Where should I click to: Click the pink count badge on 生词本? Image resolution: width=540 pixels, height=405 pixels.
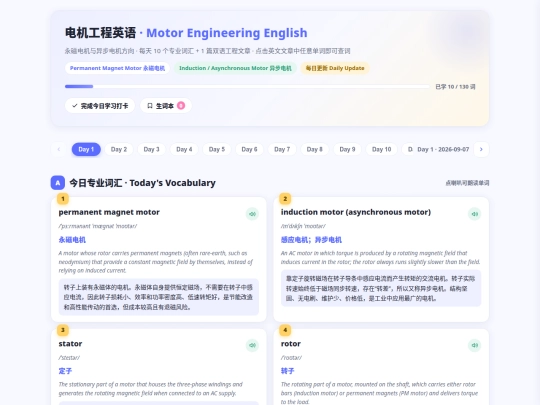click(x=181, y=106)
